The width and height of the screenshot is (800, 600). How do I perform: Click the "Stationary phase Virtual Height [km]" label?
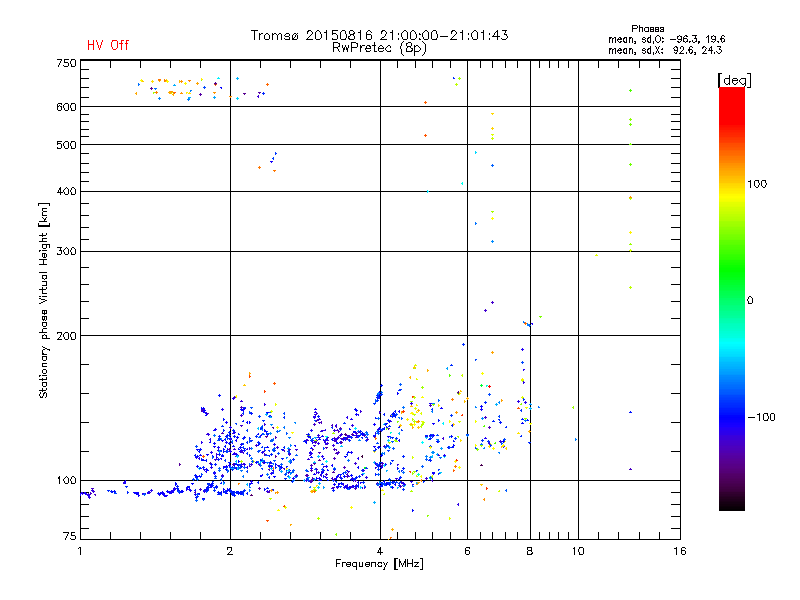click(x=44, y=300)
